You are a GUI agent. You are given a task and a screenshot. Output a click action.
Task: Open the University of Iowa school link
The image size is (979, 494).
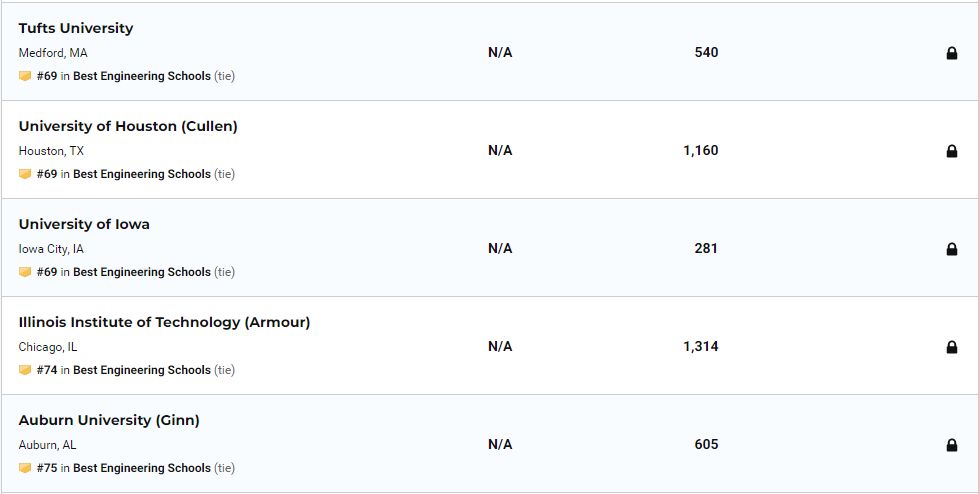click(84, 224)
